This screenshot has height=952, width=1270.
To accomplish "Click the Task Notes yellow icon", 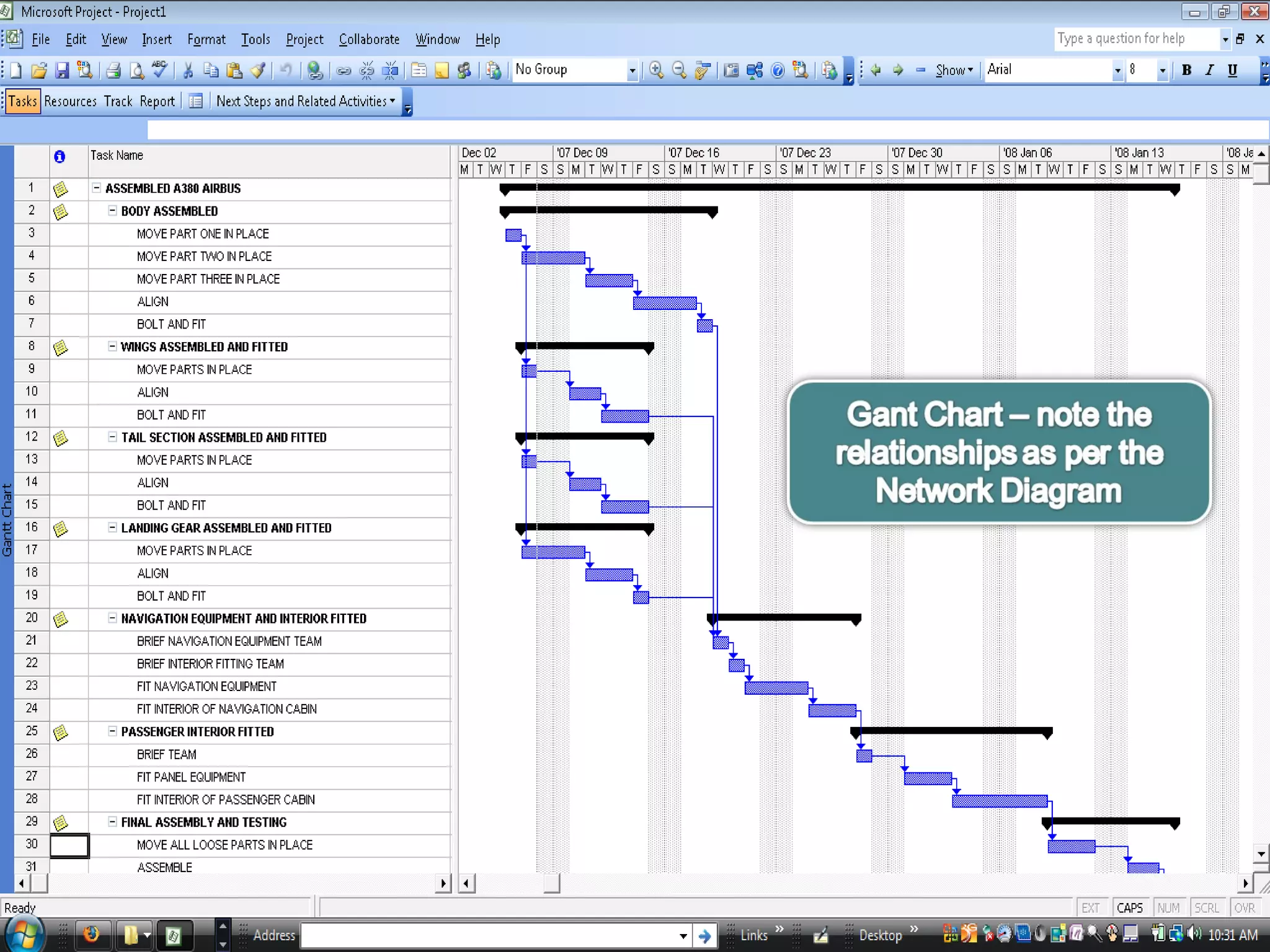I will [442, 71].
